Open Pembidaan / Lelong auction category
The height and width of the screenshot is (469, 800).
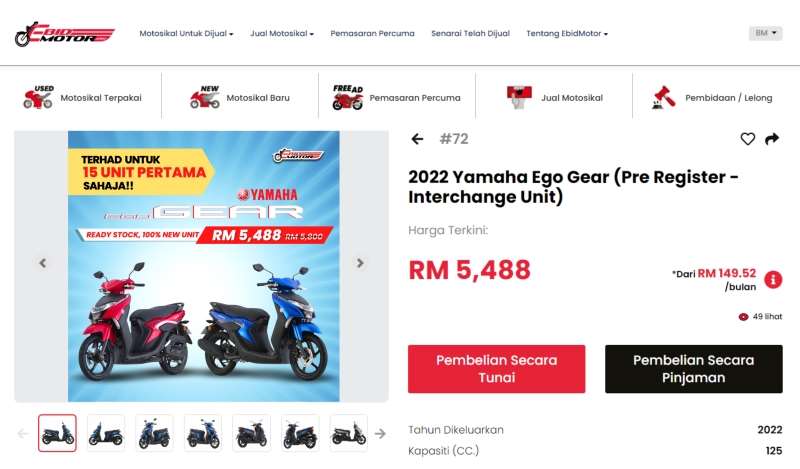(712, 97)
